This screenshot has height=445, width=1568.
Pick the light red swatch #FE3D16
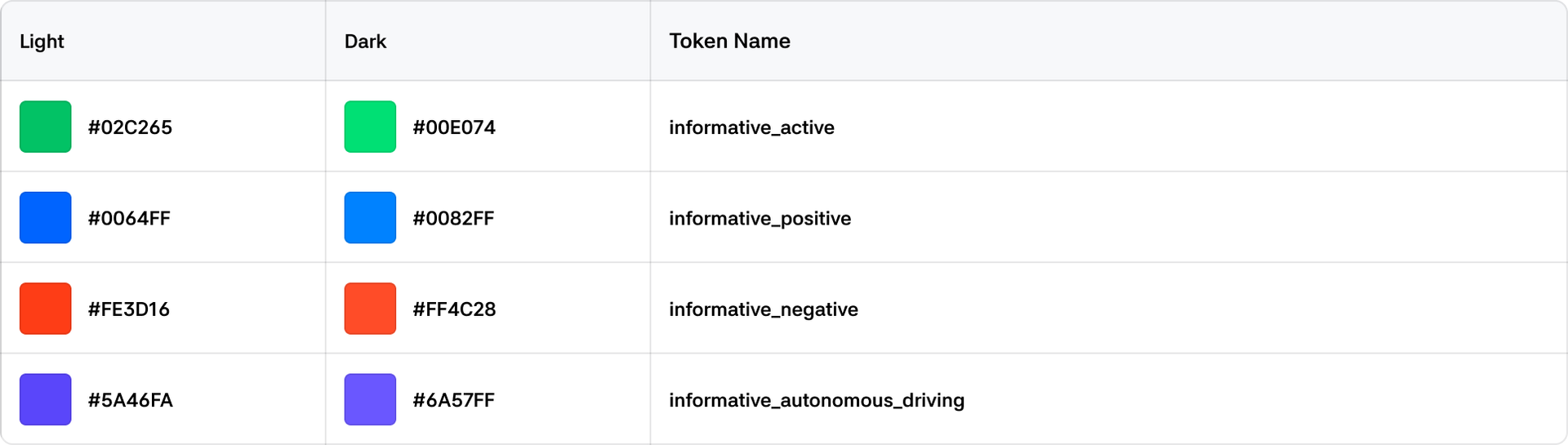46,309
